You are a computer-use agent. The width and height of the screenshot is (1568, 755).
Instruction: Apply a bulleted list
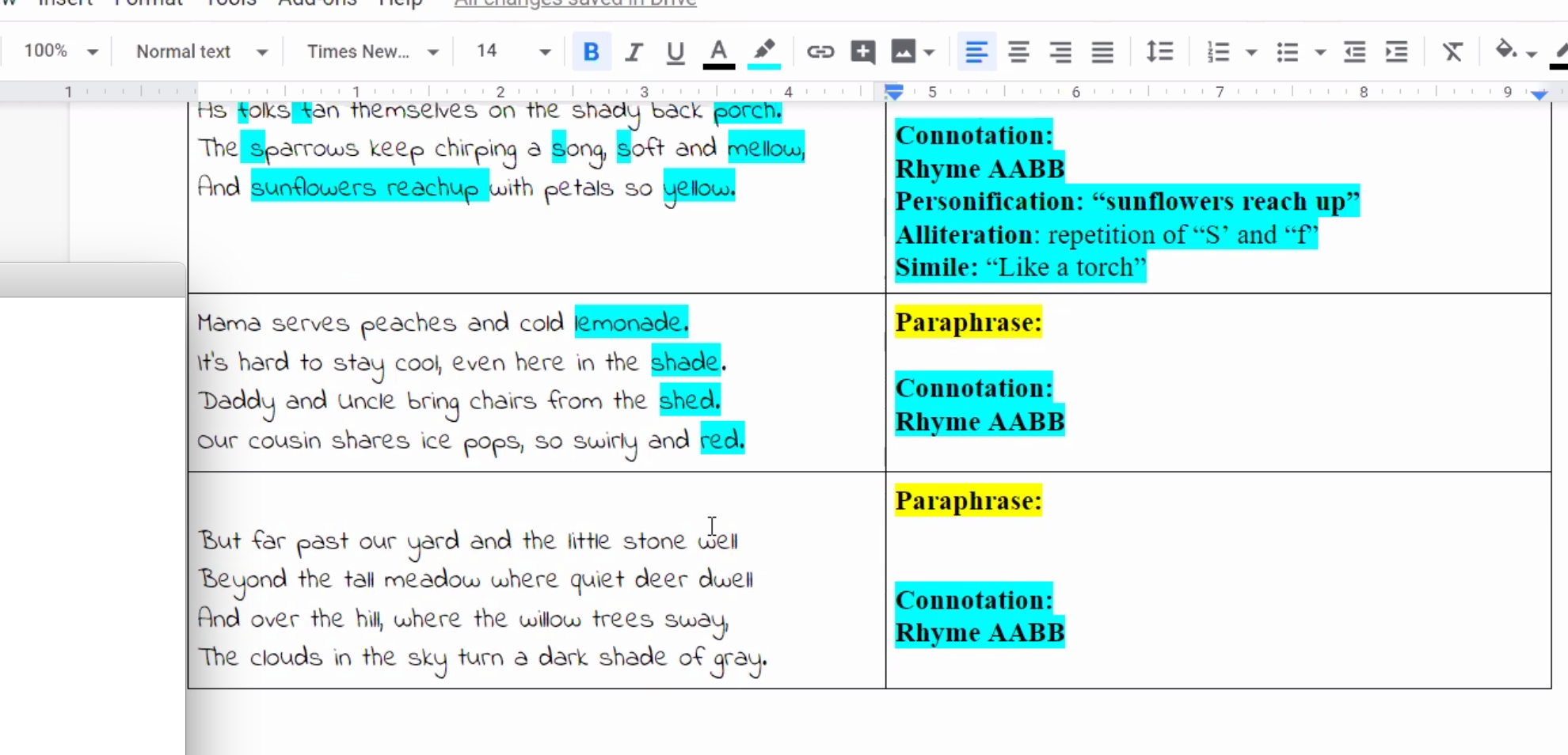click(1288, 52)
